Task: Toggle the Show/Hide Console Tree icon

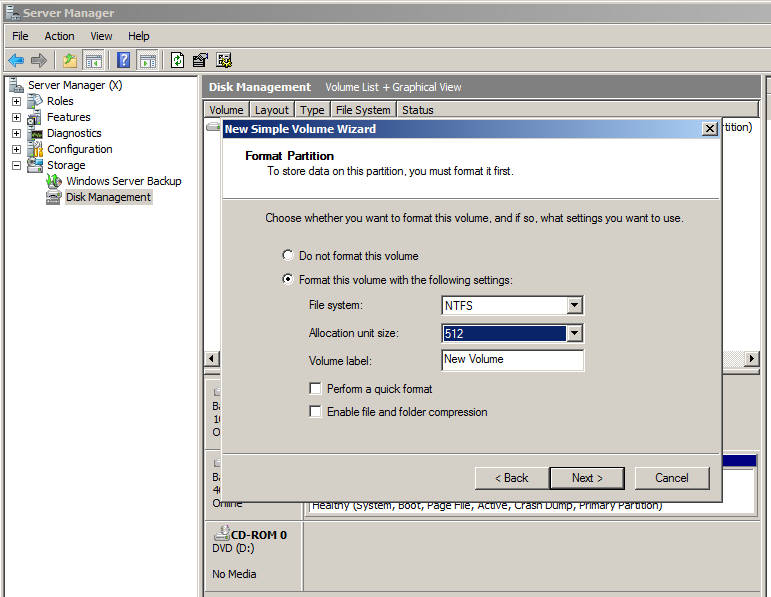Action: coord(93,60)
